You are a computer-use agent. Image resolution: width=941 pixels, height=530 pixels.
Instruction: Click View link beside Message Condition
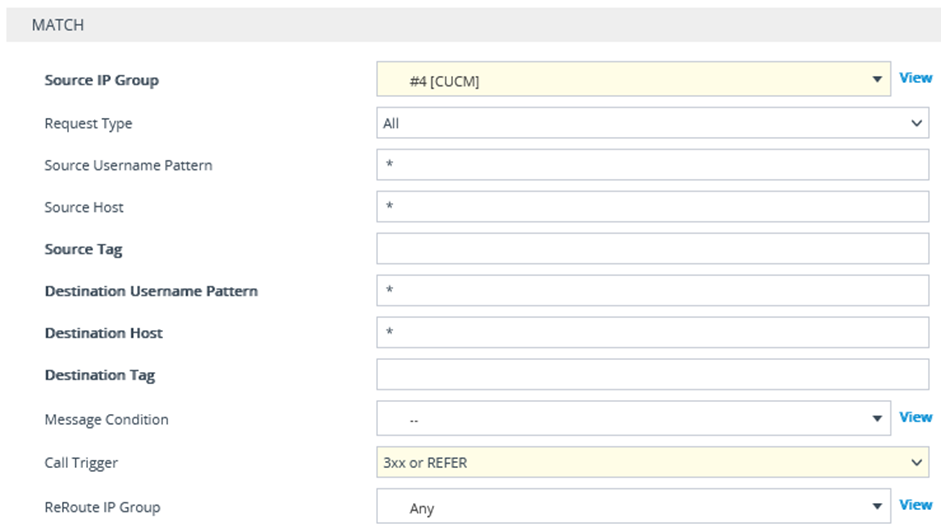(915, 417)
